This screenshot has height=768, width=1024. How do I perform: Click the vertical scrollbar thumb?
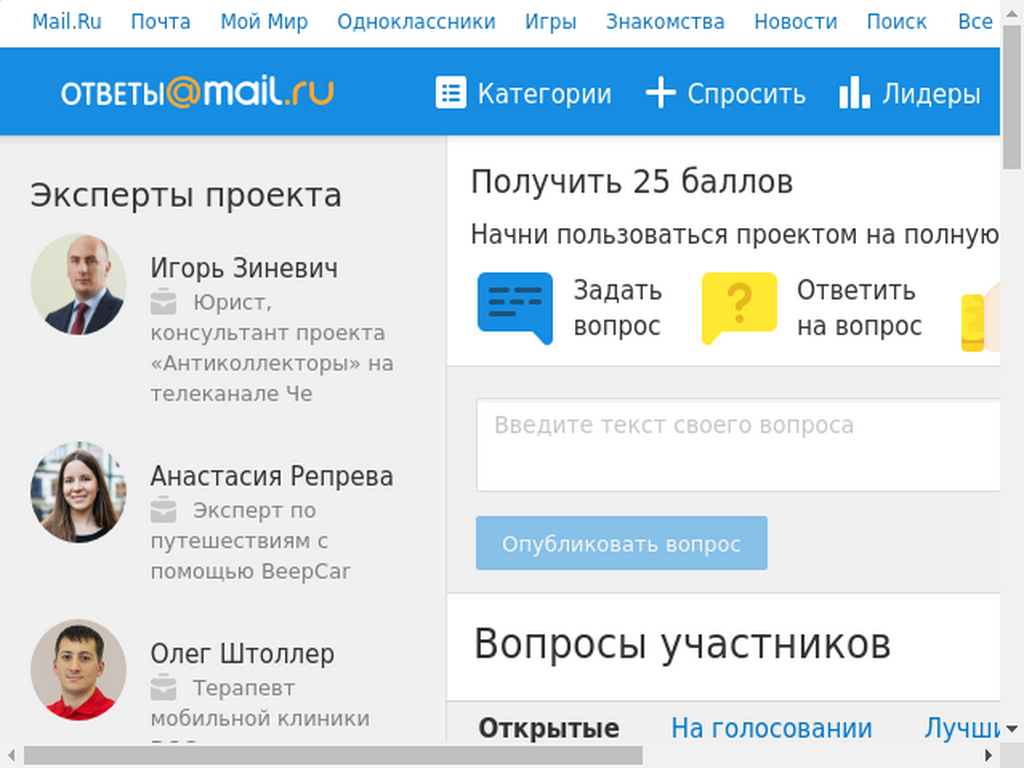point(1012,97)
